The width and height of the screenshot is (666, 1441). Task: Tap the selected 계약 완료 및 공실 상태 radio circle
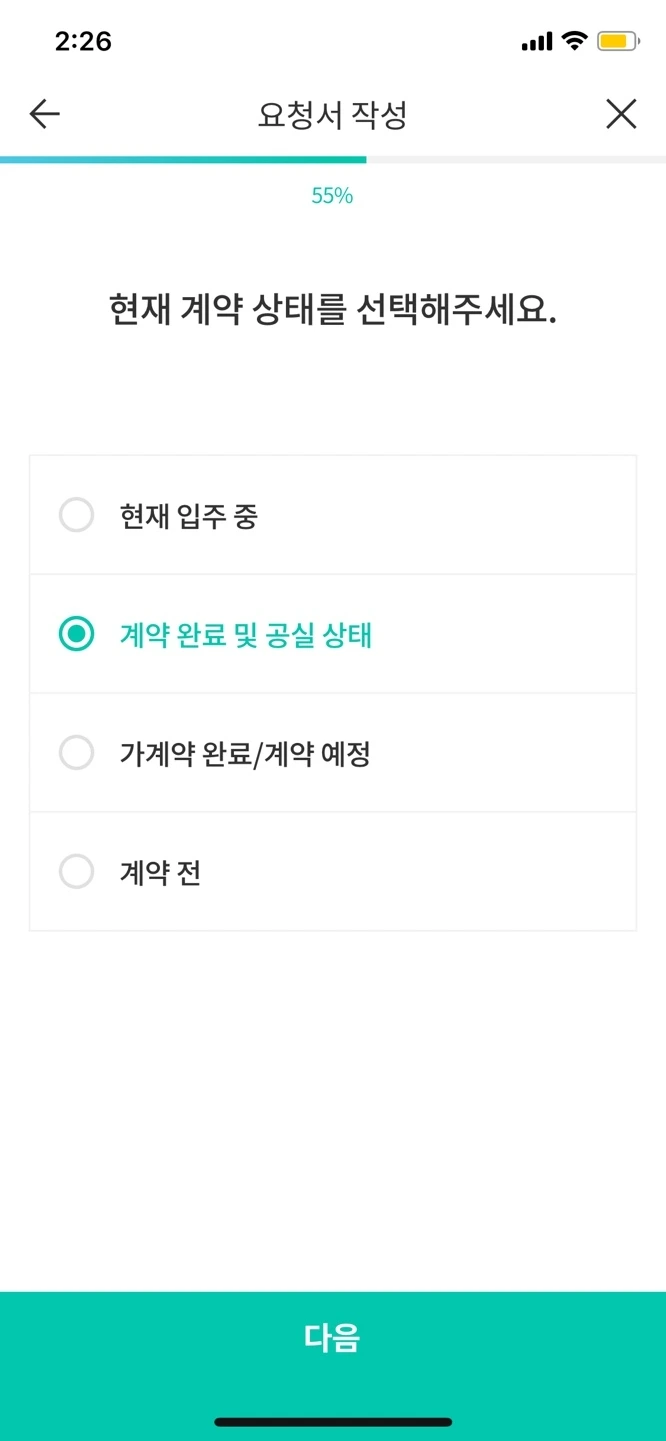[x=77, y=634]
